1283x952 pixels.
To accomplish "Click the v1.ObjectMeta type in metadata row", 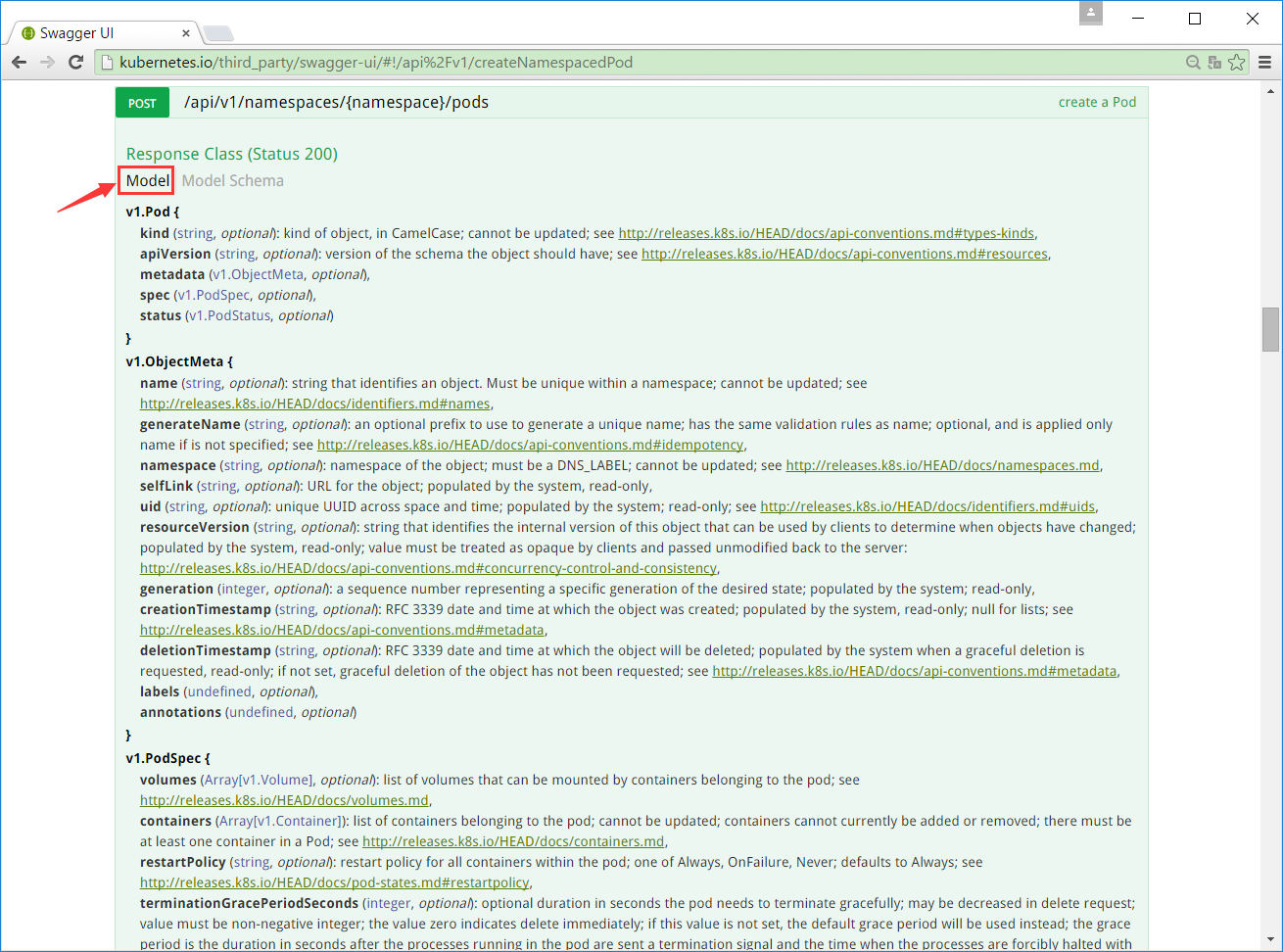I will (259, 274).
